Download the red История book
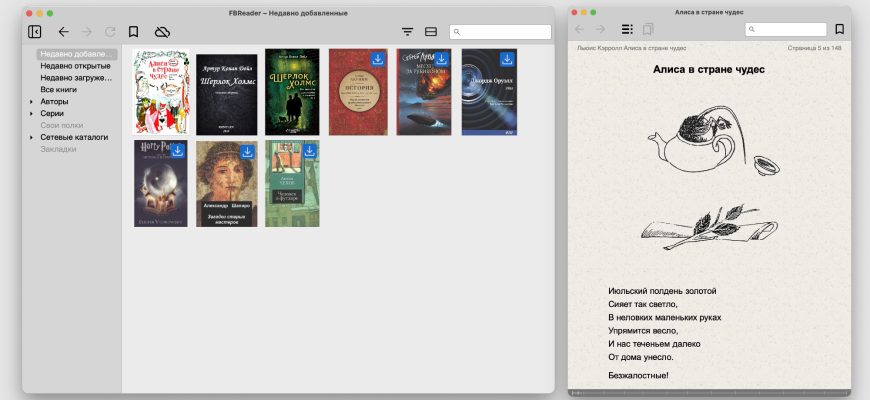Image resolution: width=870 pixels, height=400 pixels. tap(377, 59)
